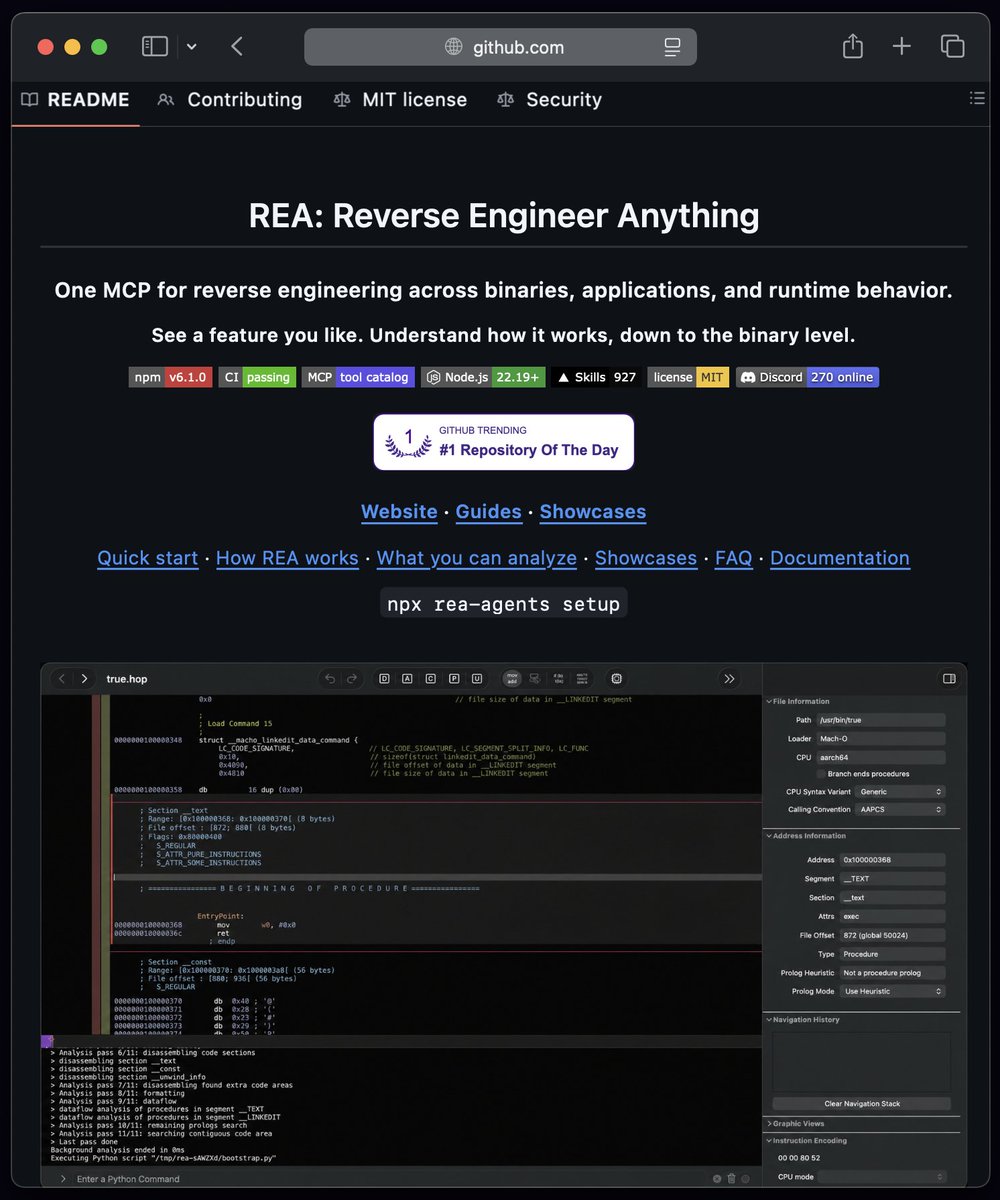Click the CI passing badge
The image size is (1000, 1200).
point(257,377)
